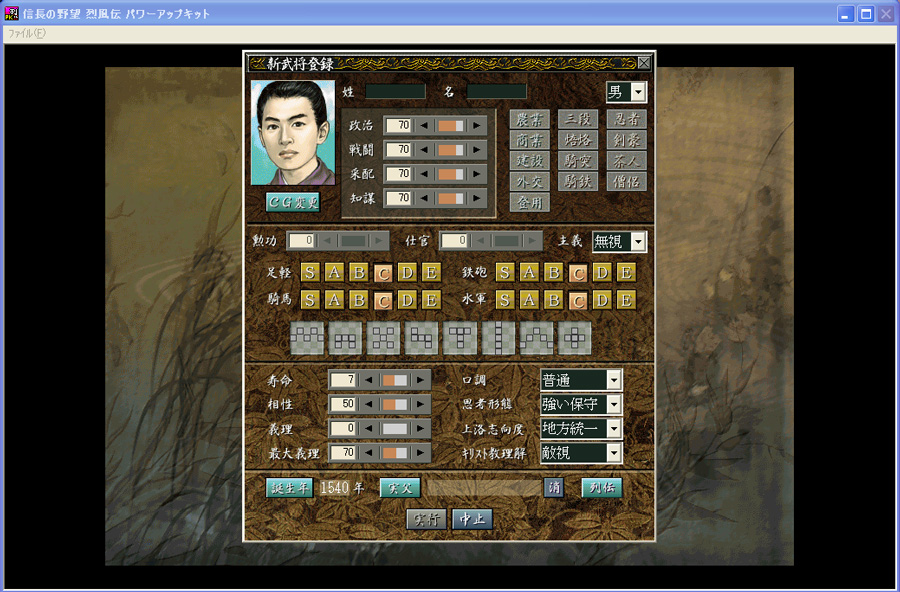Increase 相性 with its right arrow
Image resolution: width=900 pixels, height=592 pixels.
coord(421,404)
